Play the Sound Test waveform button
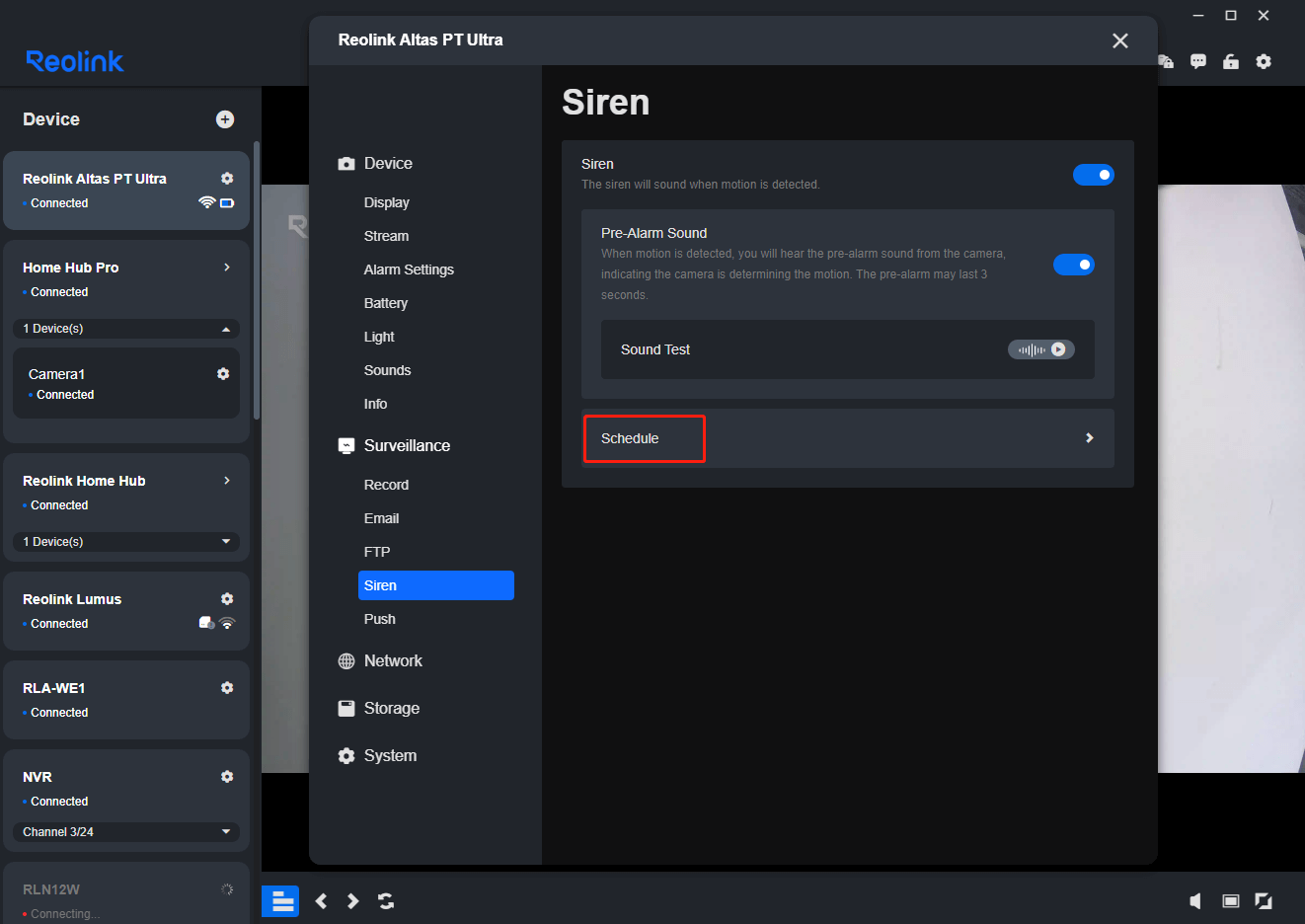 coord(1041,349)
